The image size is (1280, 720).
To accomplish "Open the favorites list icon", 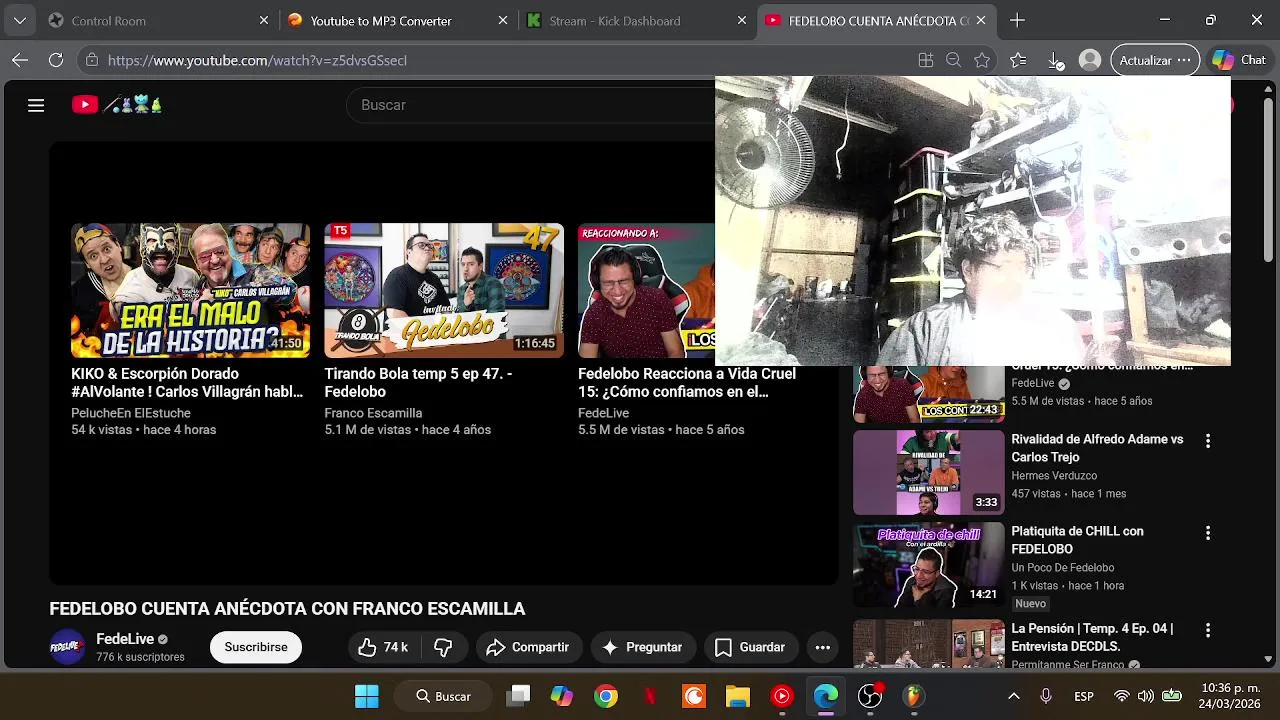I will point(1018,60).
